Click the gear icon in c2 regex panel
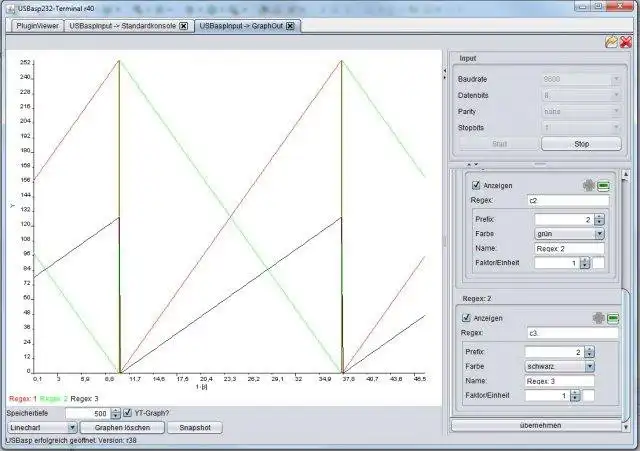 pos(589,186)
